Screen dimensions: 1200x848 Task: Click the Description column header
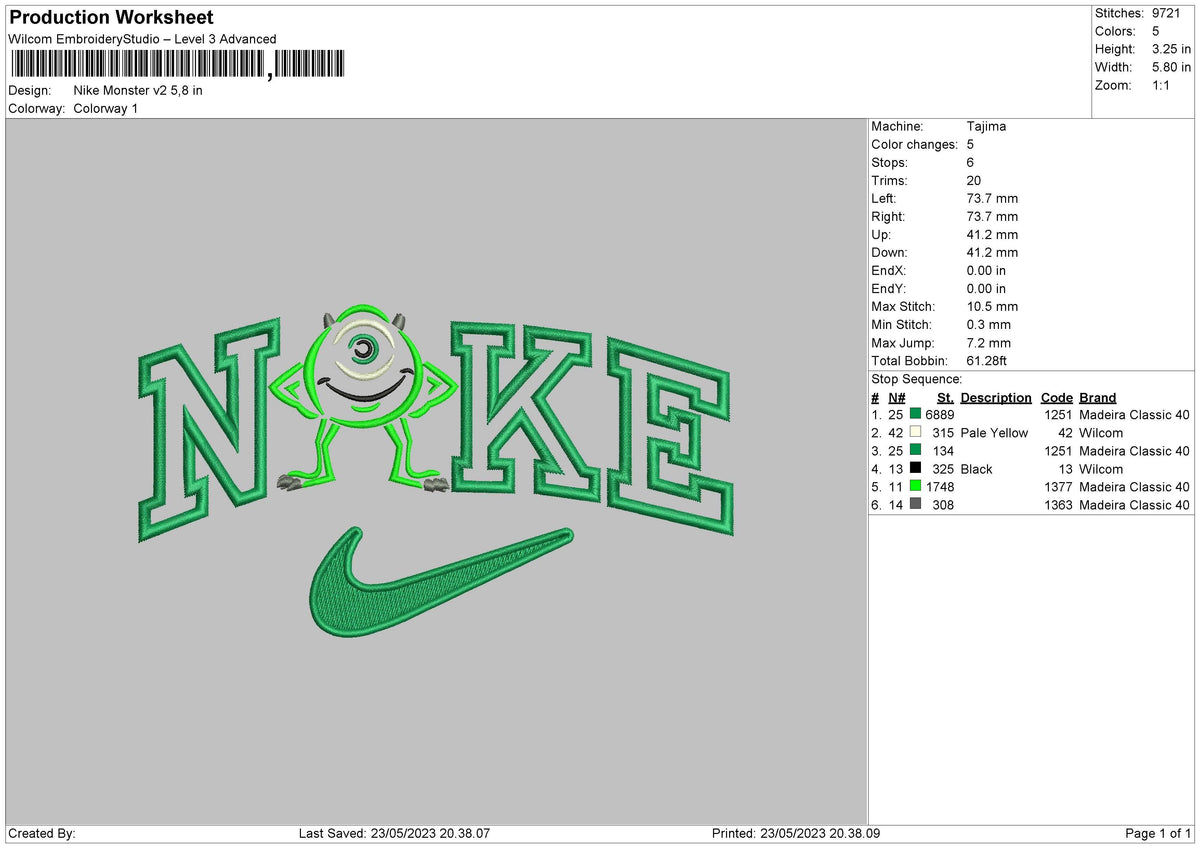[x=996, y=397]
